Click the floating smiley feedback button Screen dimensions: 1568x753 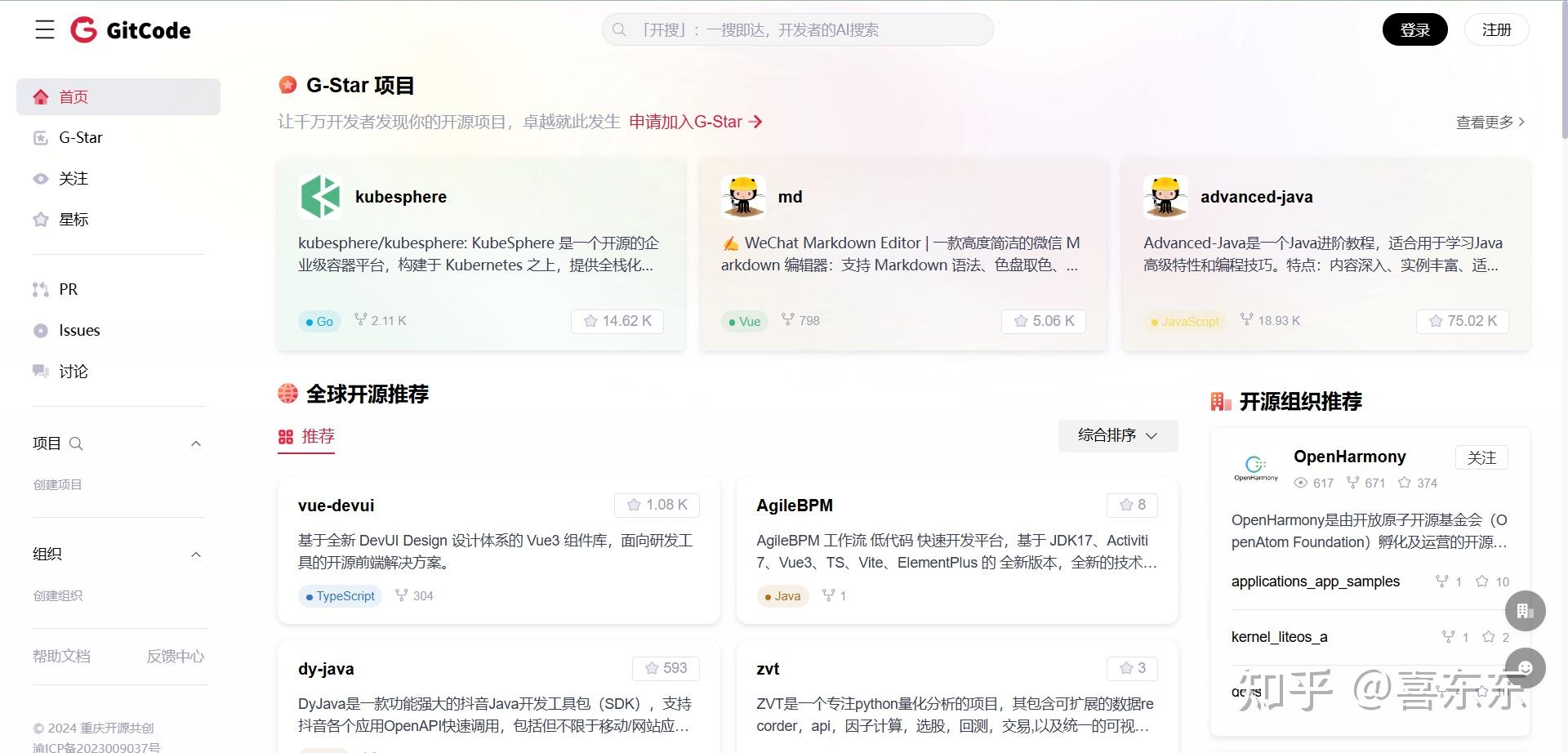(x=1526, y=668)
